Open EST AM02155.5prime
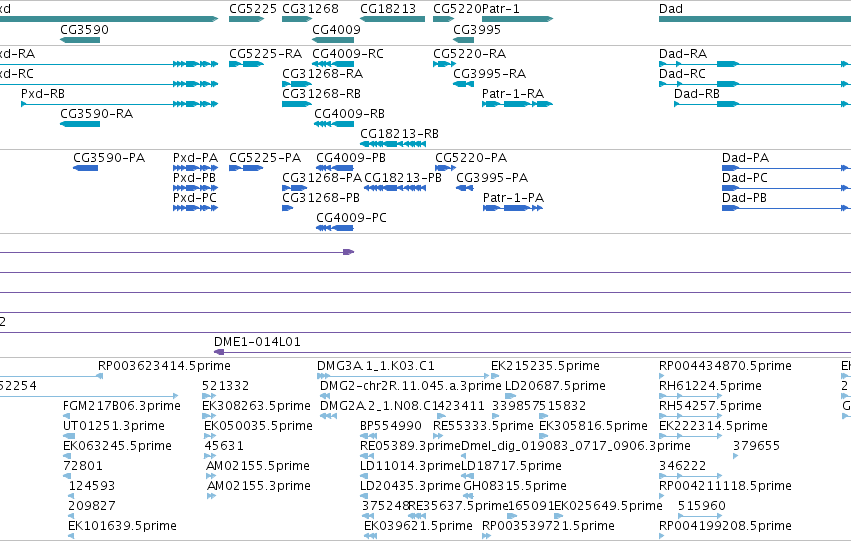The width and height of the screenshot is (851, 541). click(x=211, y=476)
